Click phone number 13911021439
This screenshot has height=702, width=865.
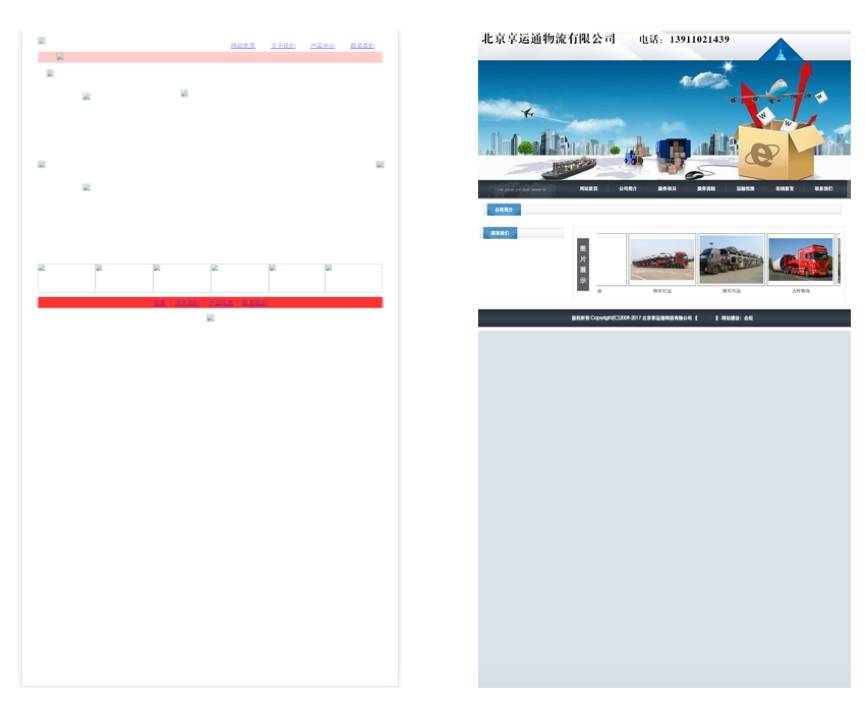[700, 39]
